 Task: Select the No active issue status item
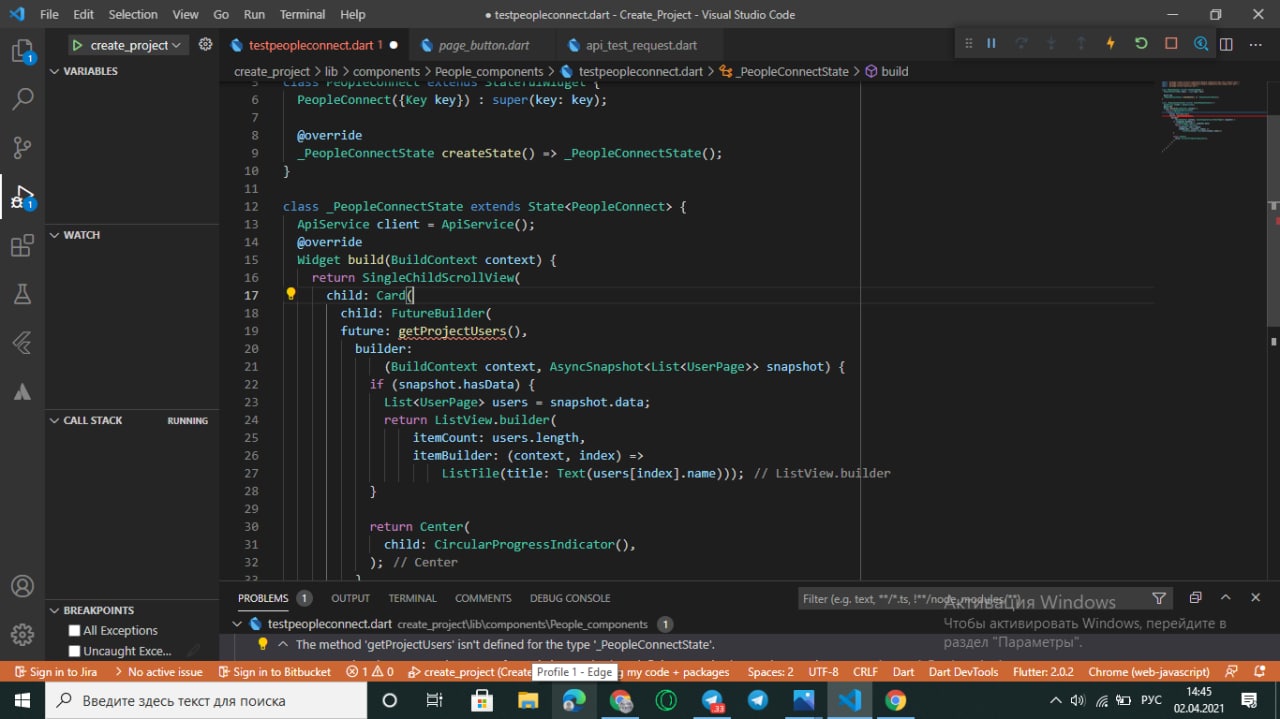(158, 672)
